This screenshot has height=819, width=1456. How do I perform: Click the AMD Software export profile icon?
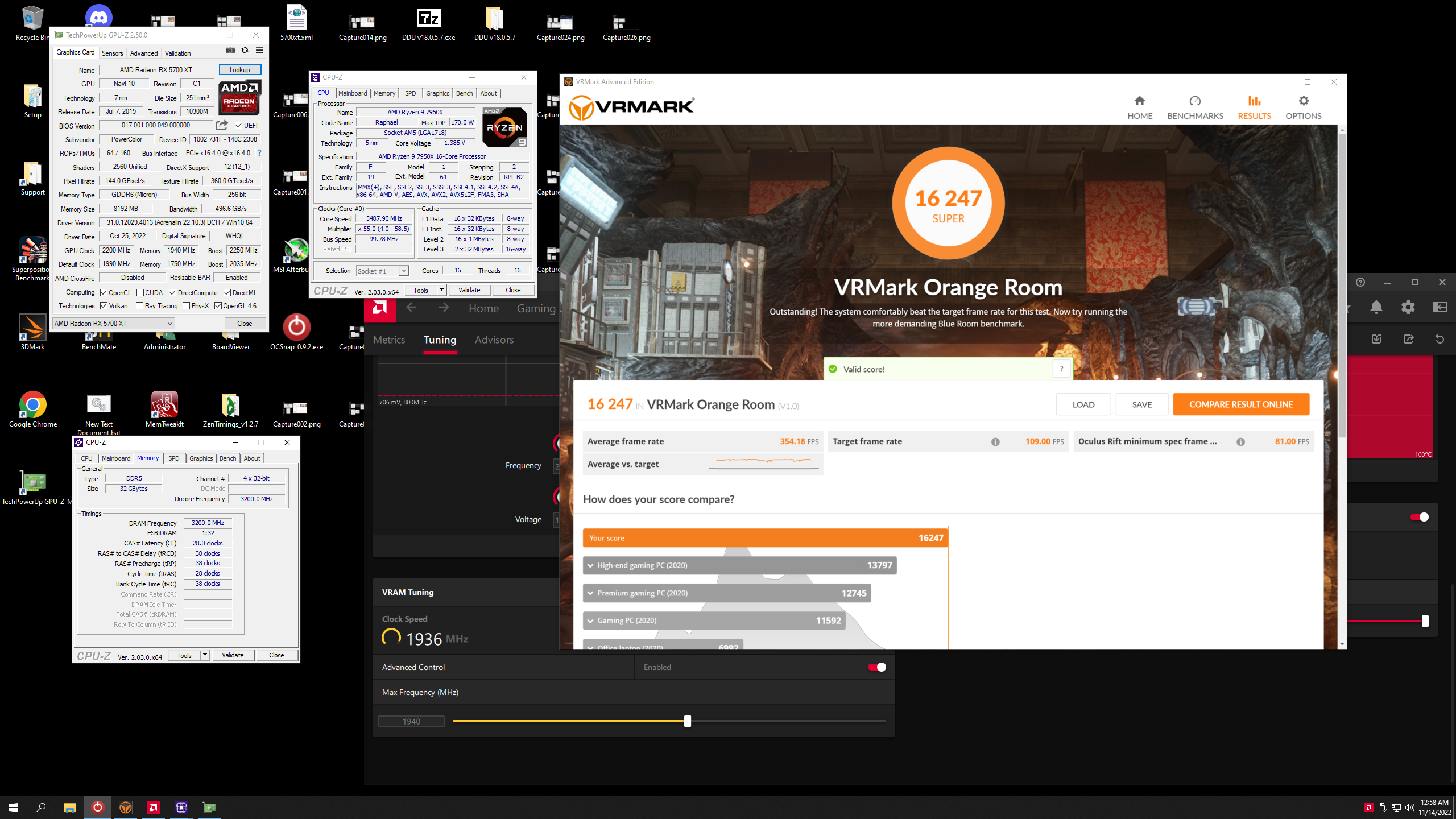[1408, 339]
